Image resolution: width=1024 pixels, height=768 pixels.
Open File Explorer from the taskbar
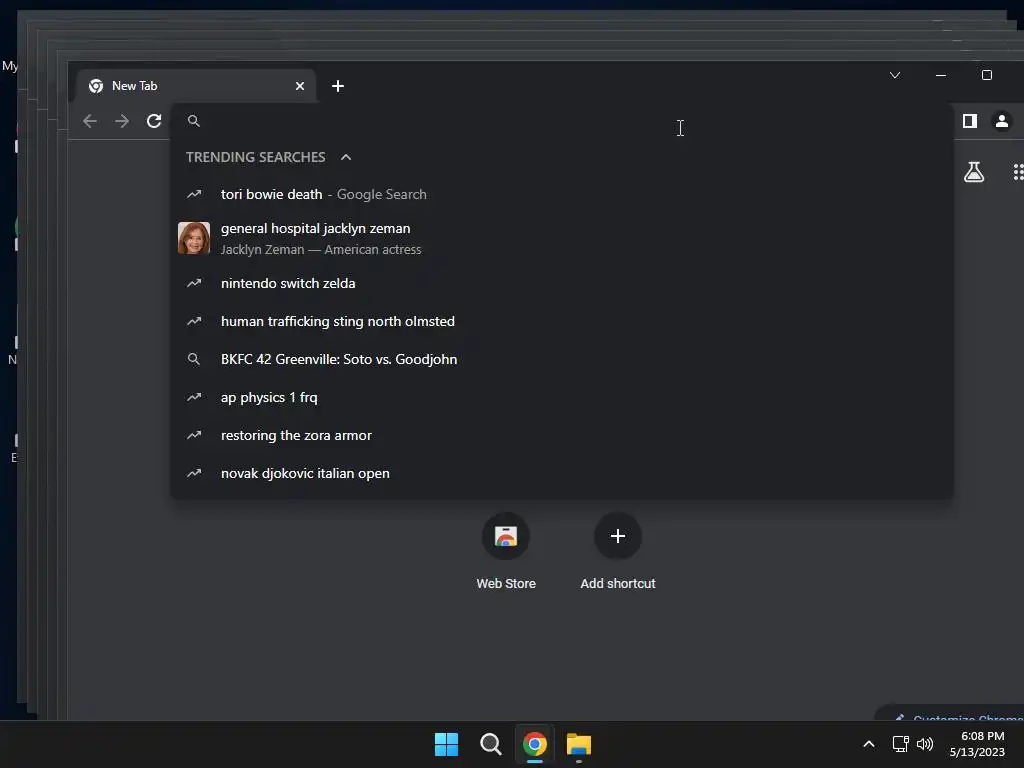pos(579,744)
